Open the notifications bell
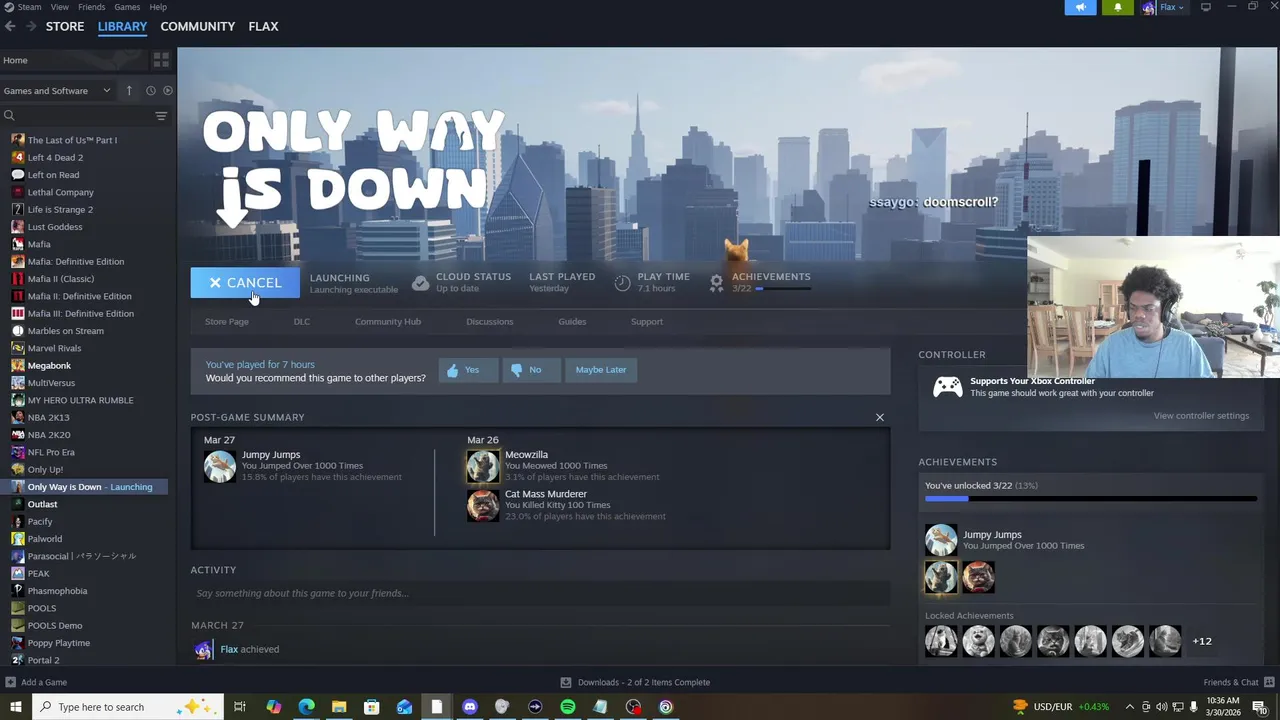1280x720 pixels. [1118, 8]
